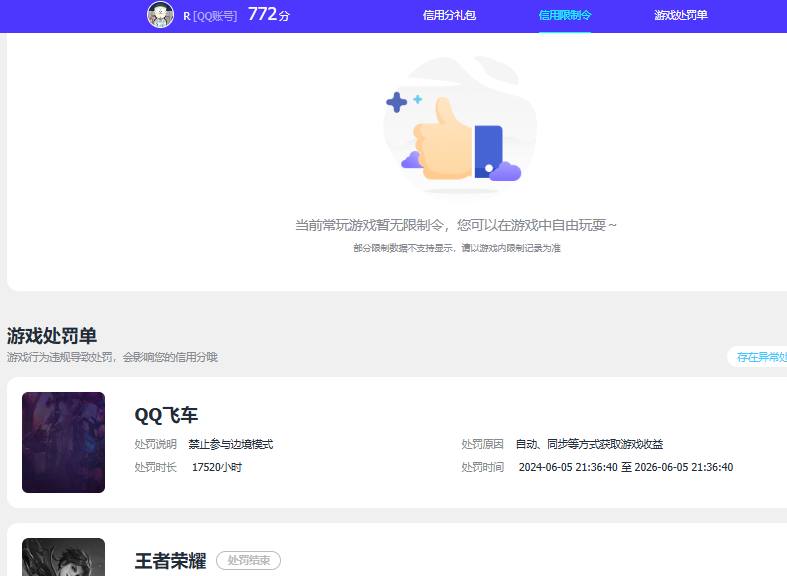Open the 信用分礼包 tab
Screen dimensions: 787x576
pos(449,16)
